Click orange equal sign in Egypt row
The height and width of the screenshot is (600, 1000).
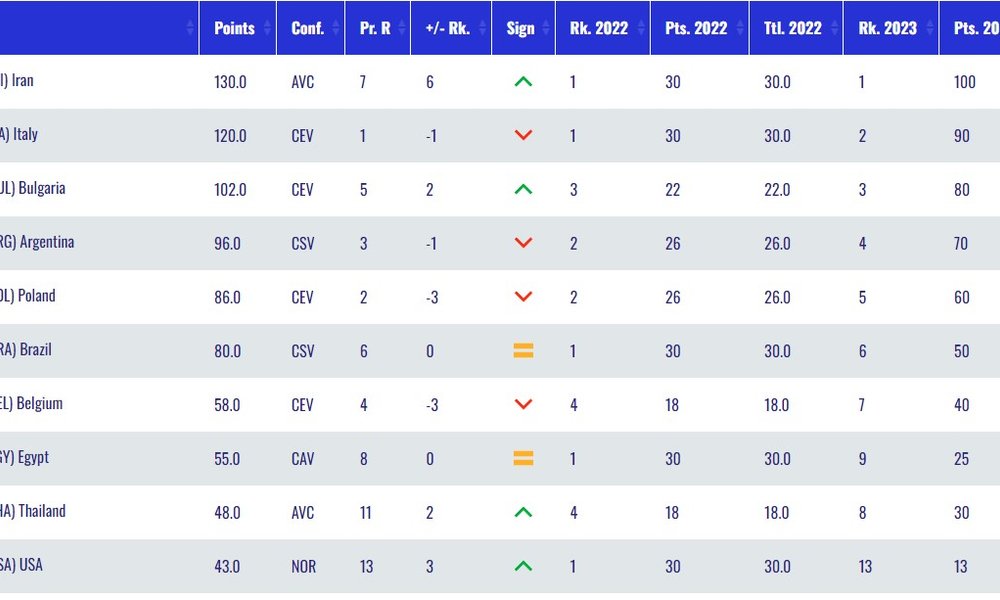coord(523,458)
